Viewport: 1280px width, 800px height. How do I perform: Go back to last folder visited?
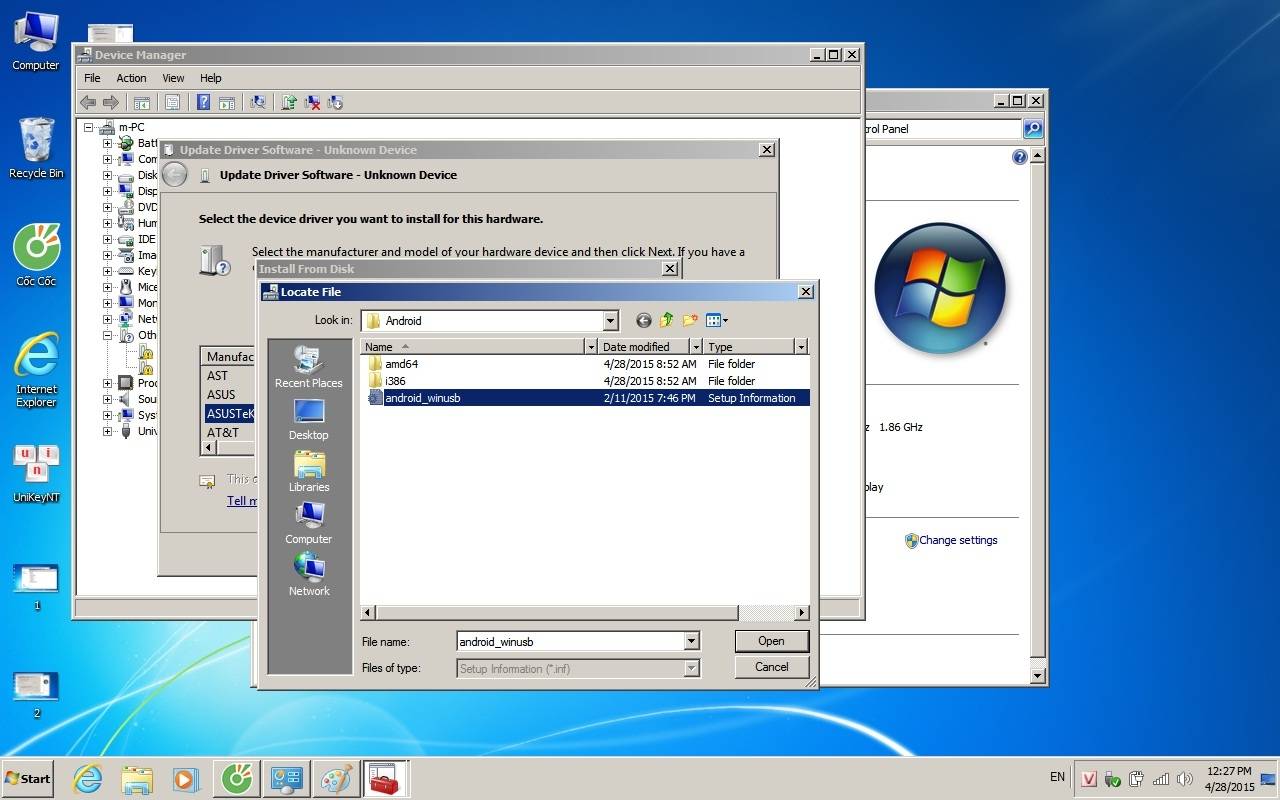[x=643, y=321]
